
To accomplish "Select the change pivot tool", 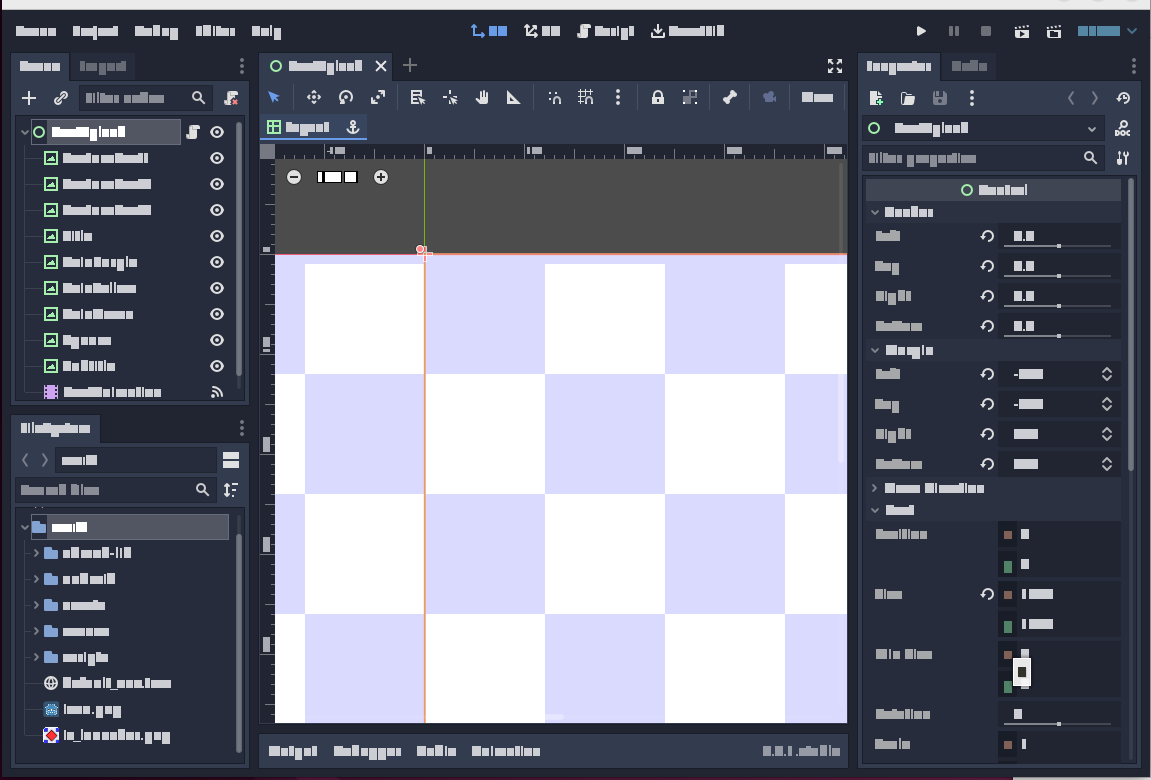I will coord(450,97).
